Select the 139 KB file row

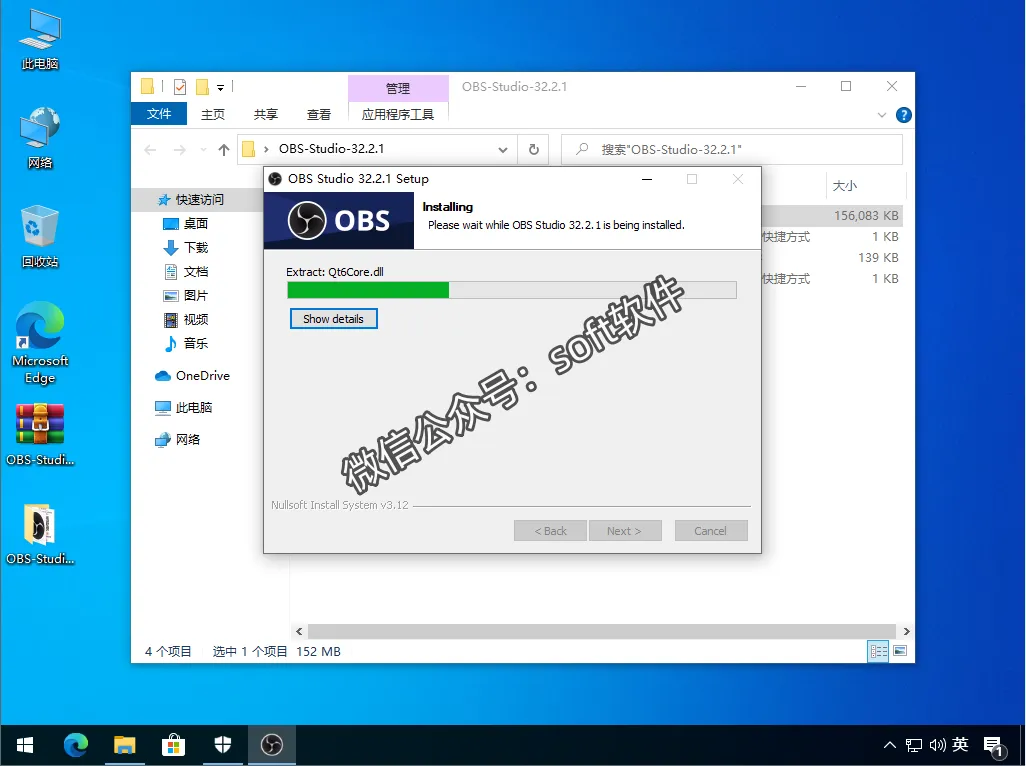832,258
